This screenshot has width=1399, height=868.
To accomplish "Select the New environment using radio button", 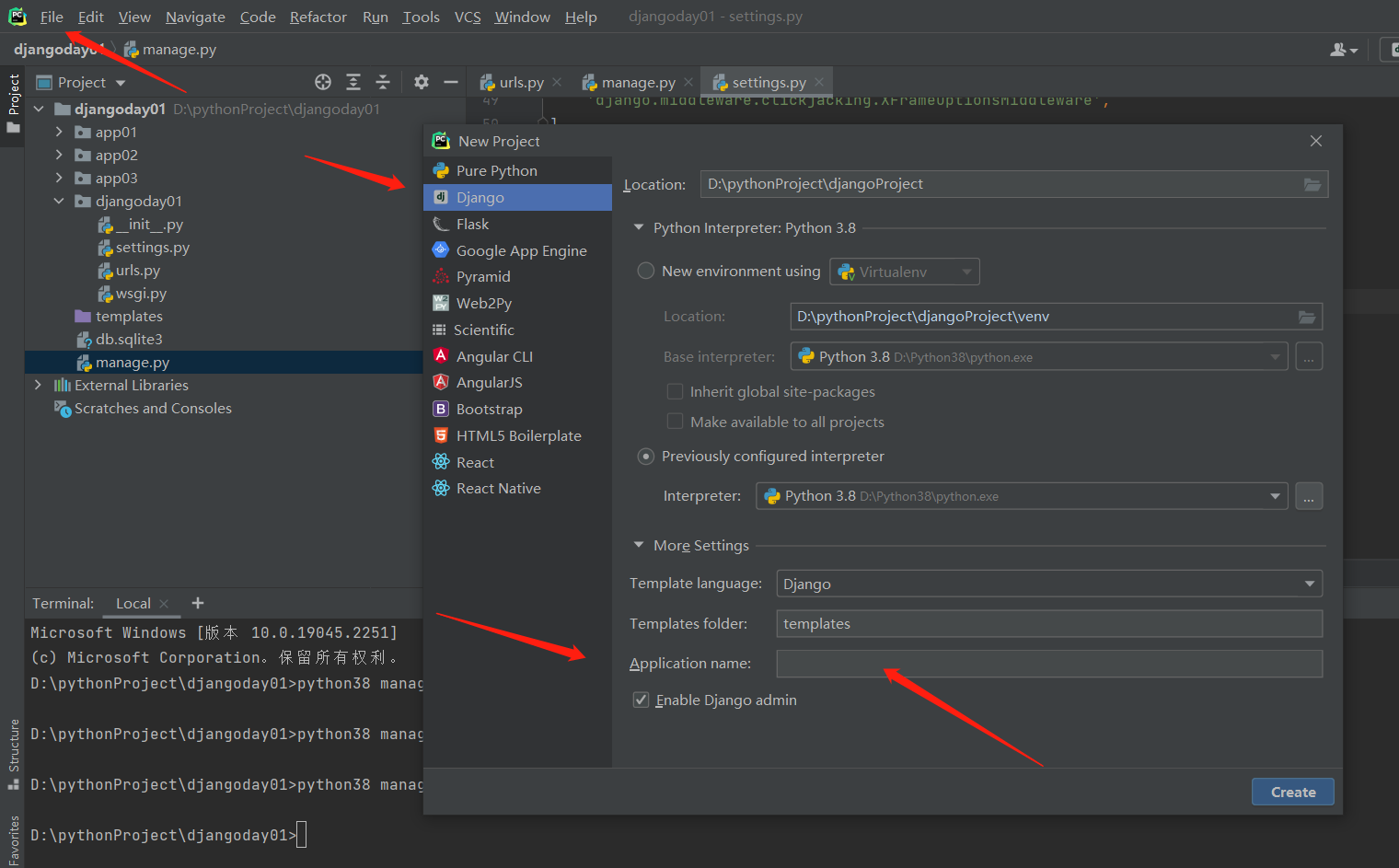I will pos(646,271).
